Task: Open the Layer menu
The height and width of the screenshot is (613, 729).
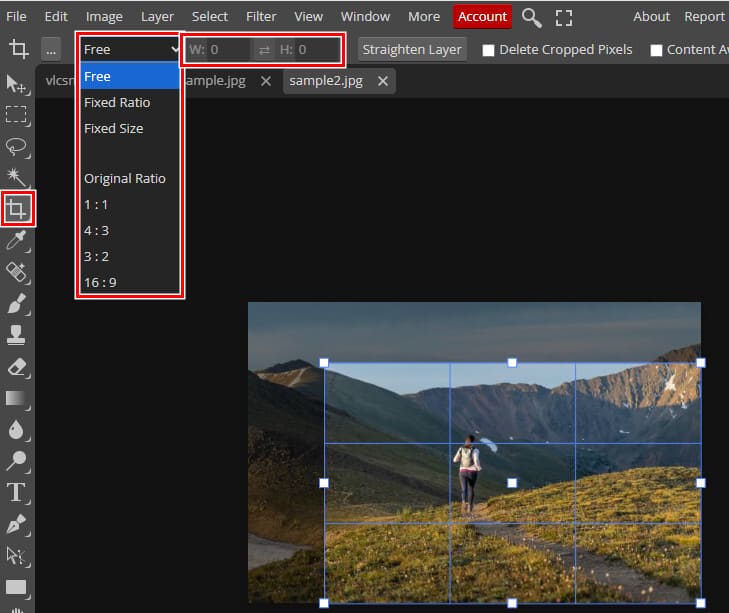Action: pos(157,17)
